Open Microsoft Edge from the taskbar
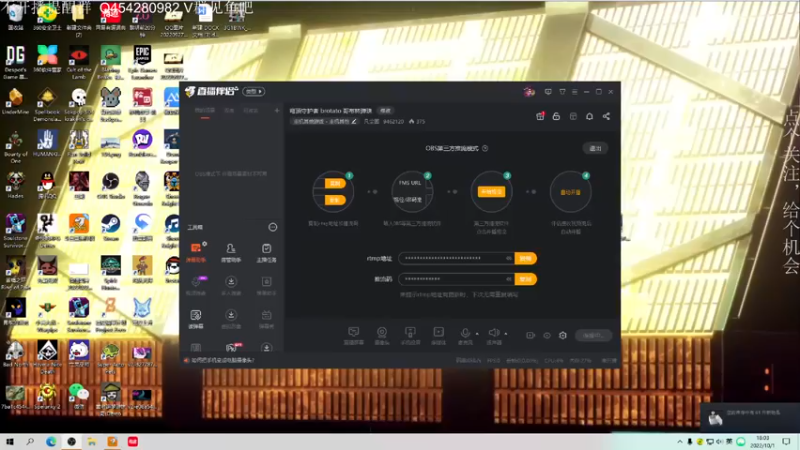The image size is (800, 450). point(51,442)
